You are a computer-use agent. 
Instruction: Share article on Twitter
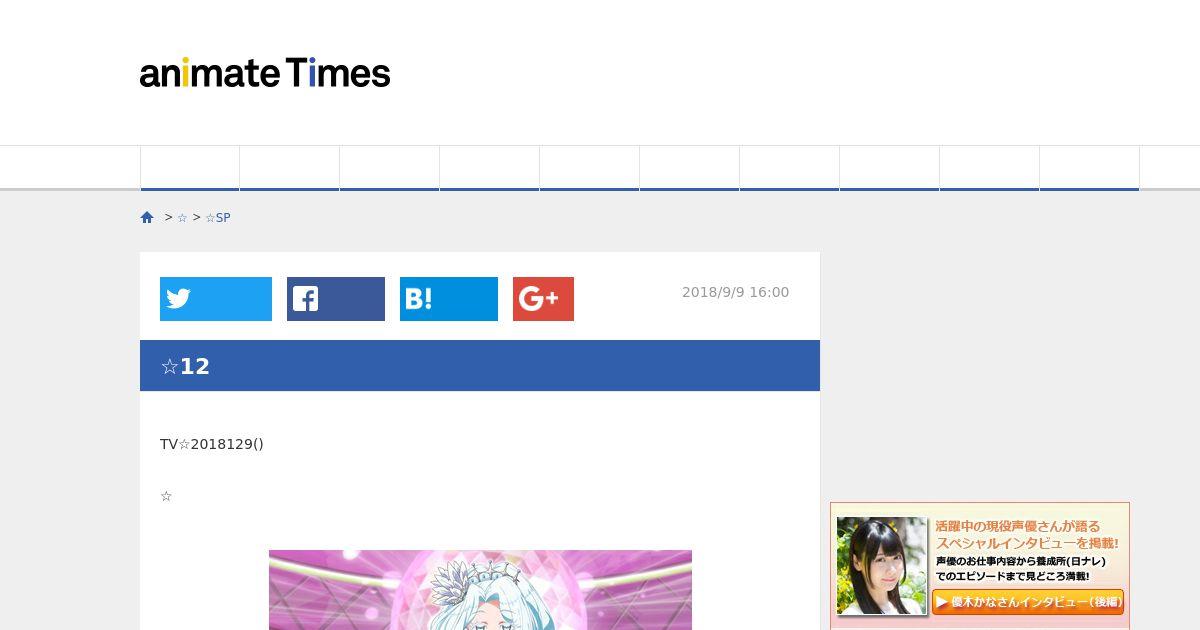pos(216,299)
